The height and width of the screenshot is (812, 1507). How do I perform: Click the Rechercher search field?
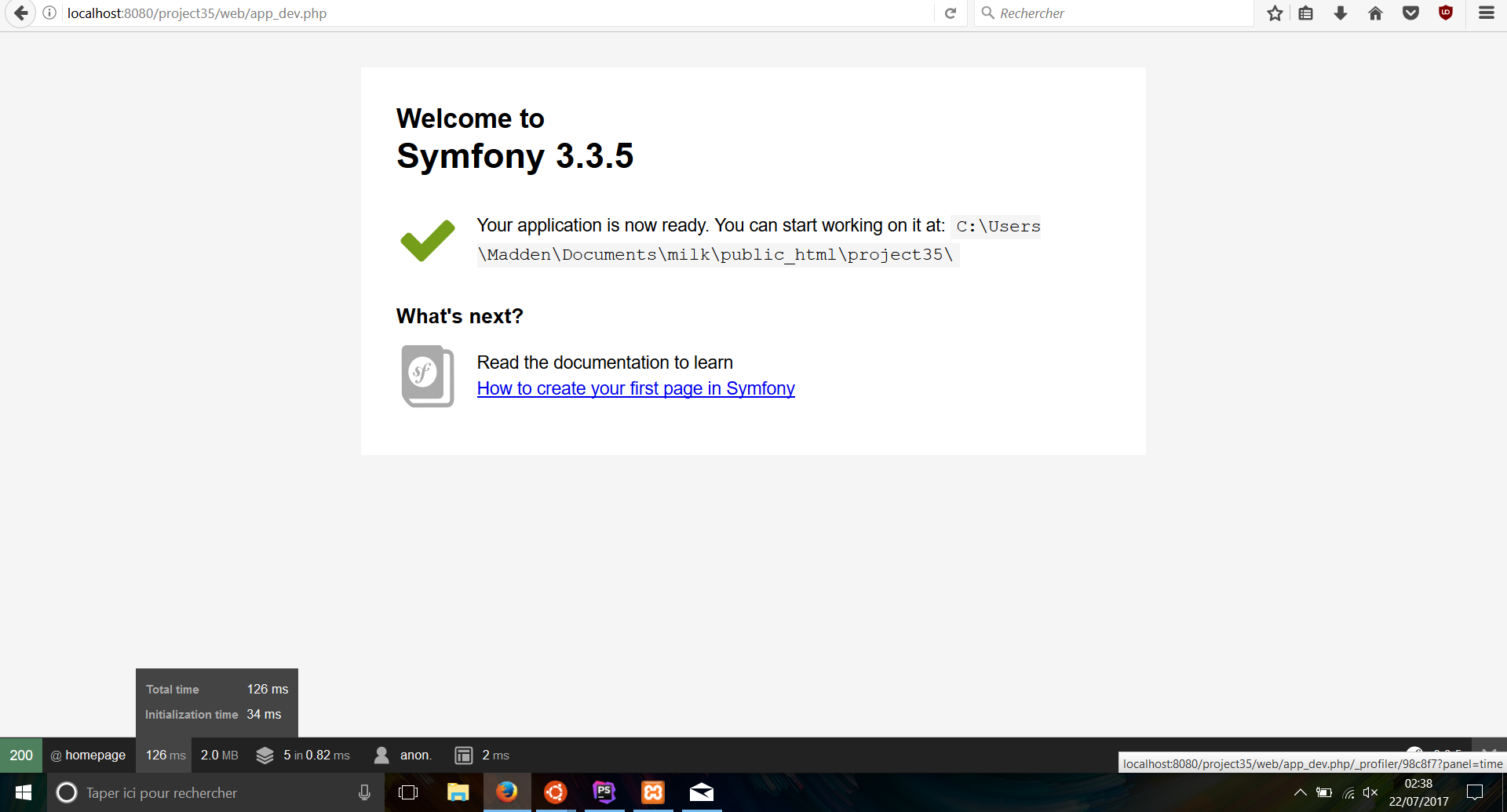pyautogui.click(x=1115, y=13)
